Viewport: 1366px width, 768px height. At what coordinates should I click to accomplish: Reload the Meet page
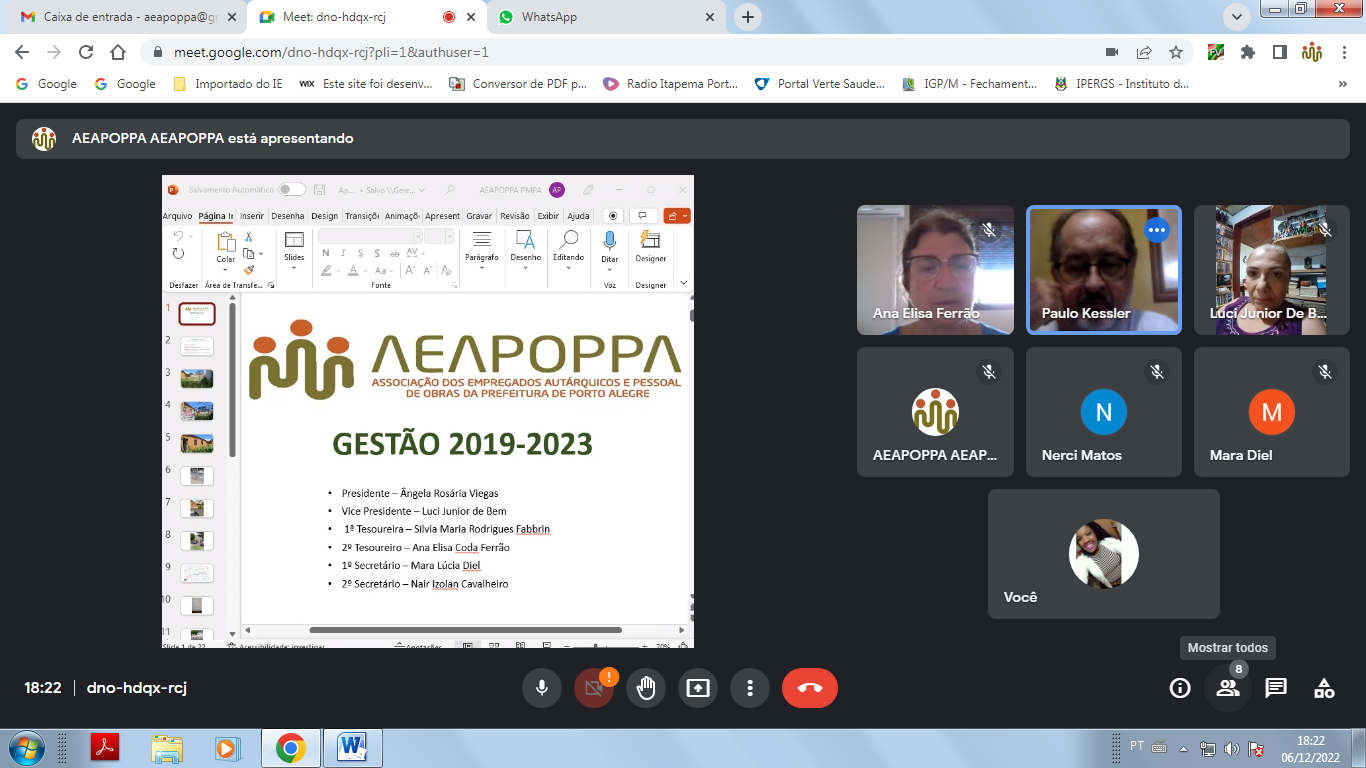(x=86, y=52)
